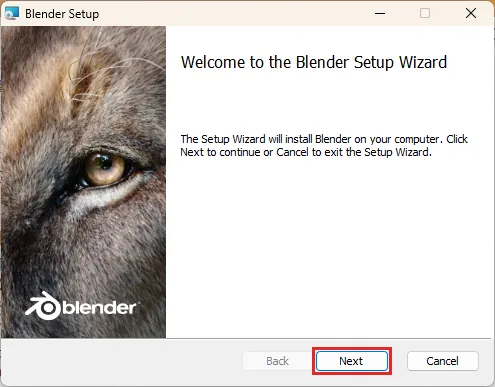495x387 pixels.
Task: Click the disabled Back button
Action: pyautogui.click(x=277, y=361)
